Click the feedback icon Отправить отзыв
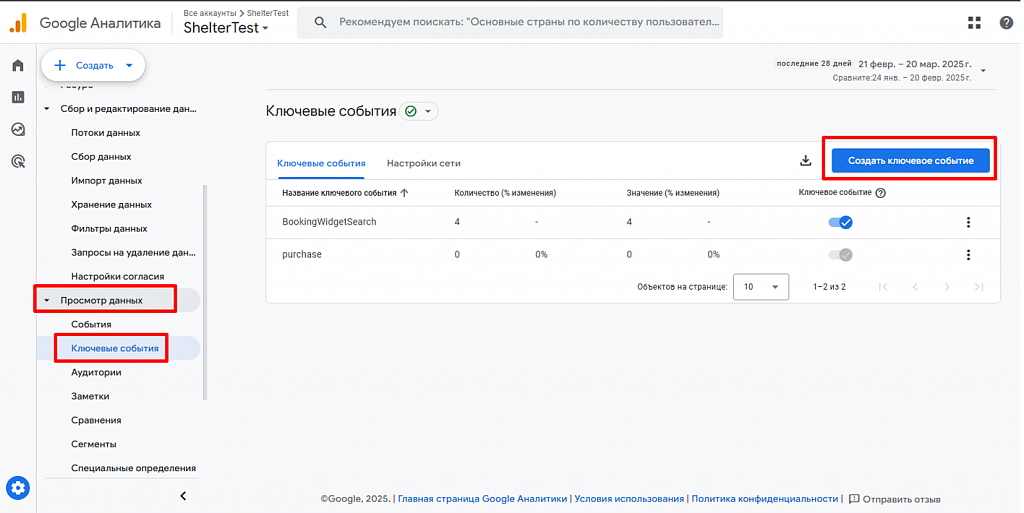Image resolution: width=1024 pixels, height=513 pixels. tap(854, 499)
